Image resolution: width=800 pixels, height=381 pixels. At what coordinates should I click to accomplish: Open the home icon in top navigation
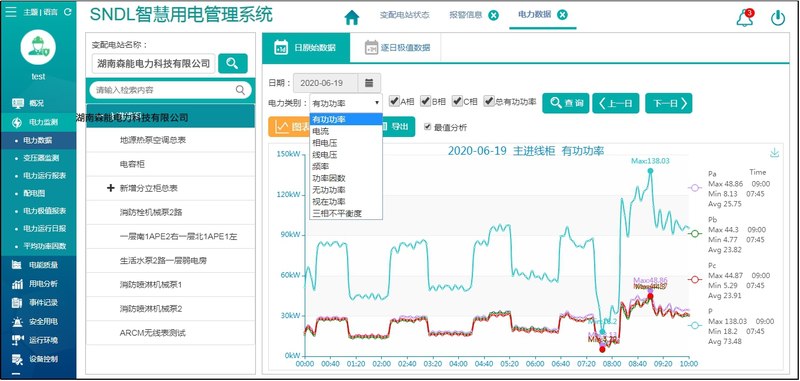coord(352,17)
